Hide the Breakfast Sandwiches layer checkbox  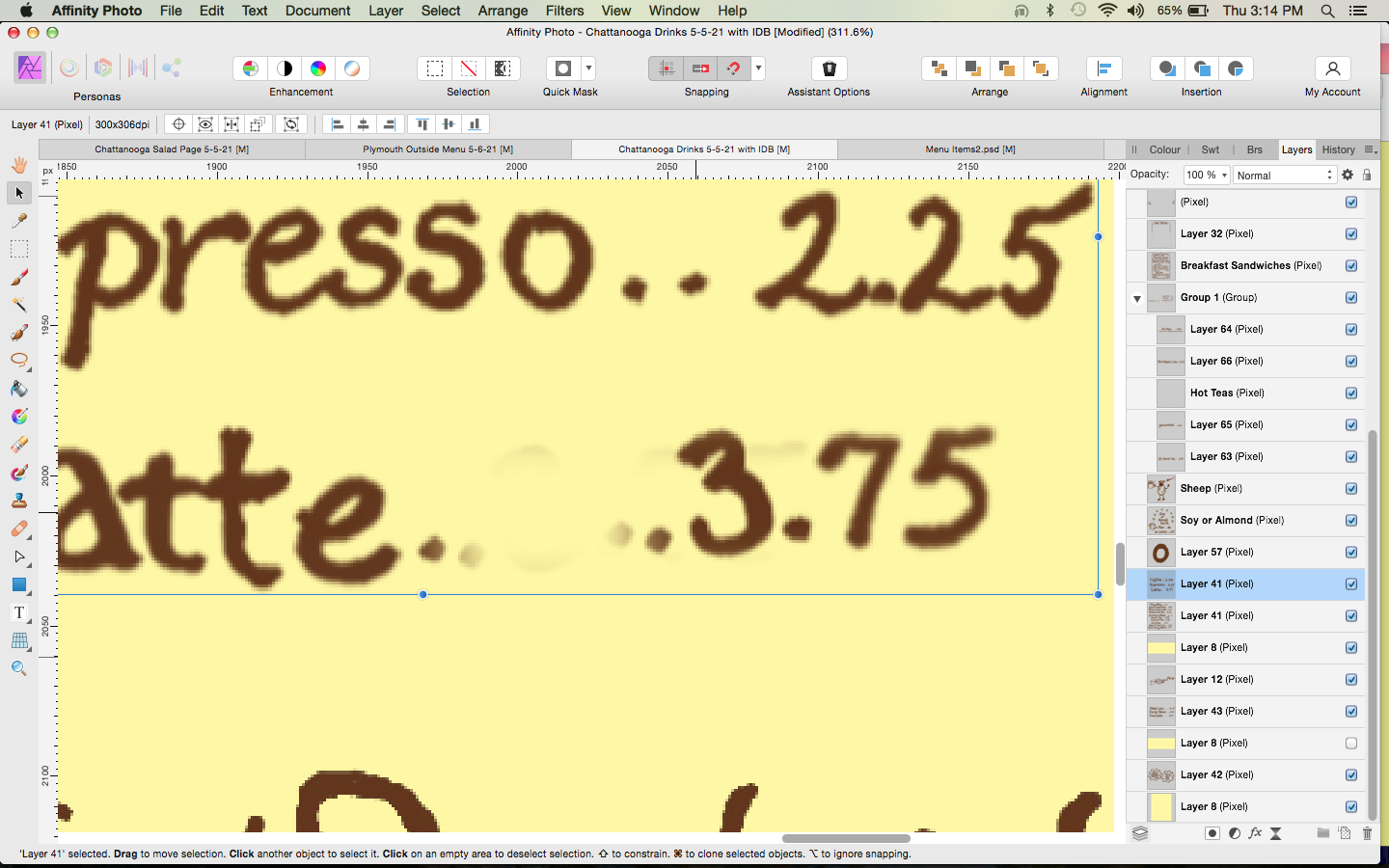pyautogui.click(x=1351, y=265)
